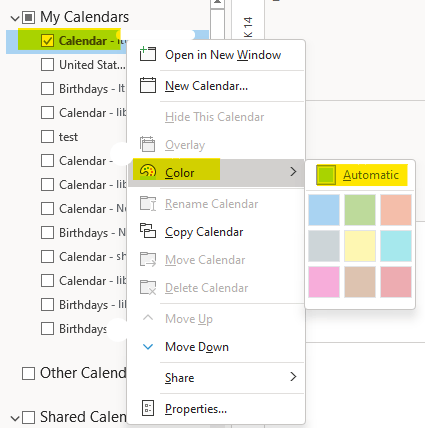Image resolution: width=425 pixels, height=428 pixels.
Task: Click the Properties icon in context menu
Action: pyautogui.click(x=148, y=408)
